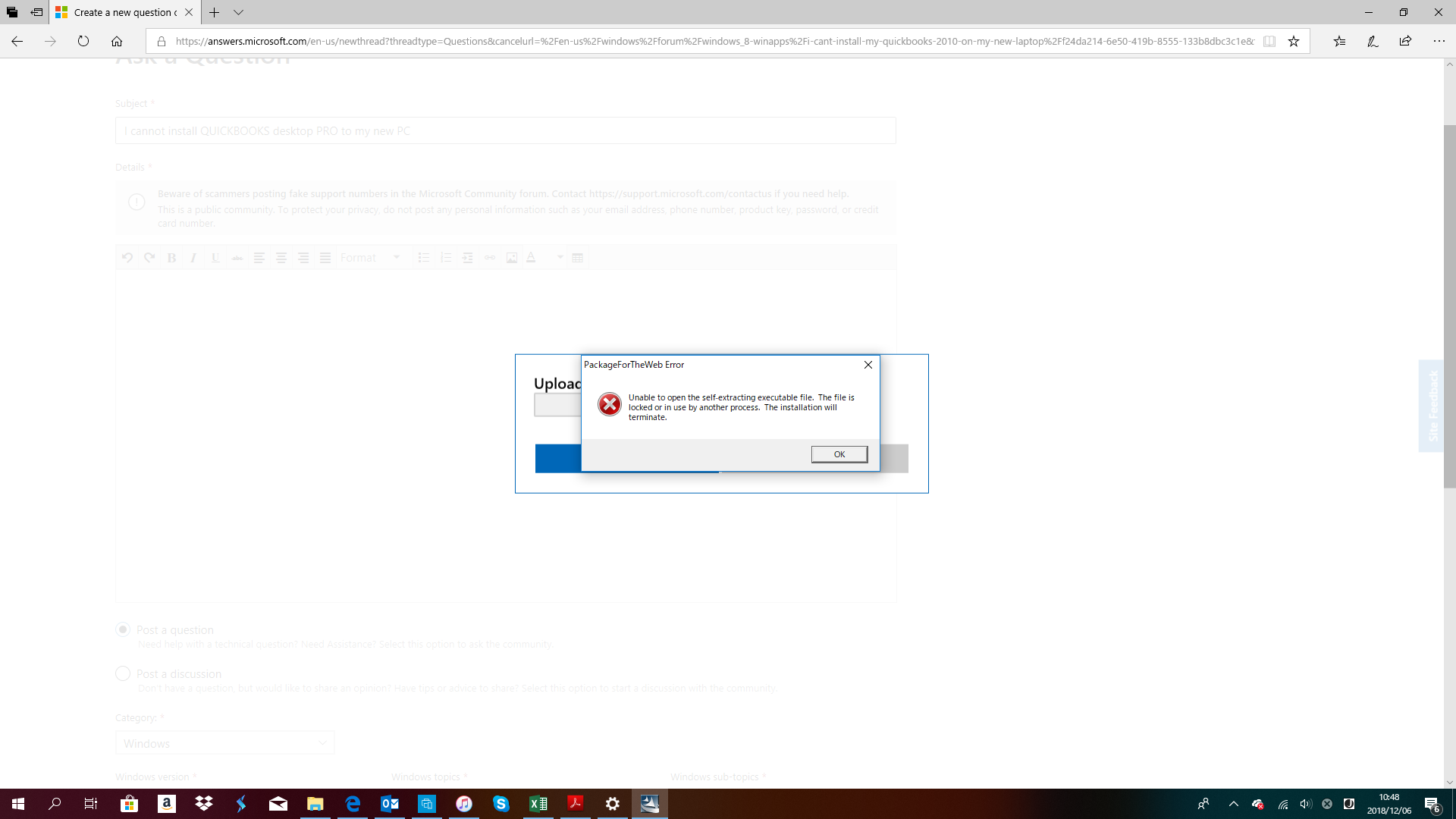Open Dropbox from the taskbar
Viewport: 1456px width, 819px height.
point(204,804)
